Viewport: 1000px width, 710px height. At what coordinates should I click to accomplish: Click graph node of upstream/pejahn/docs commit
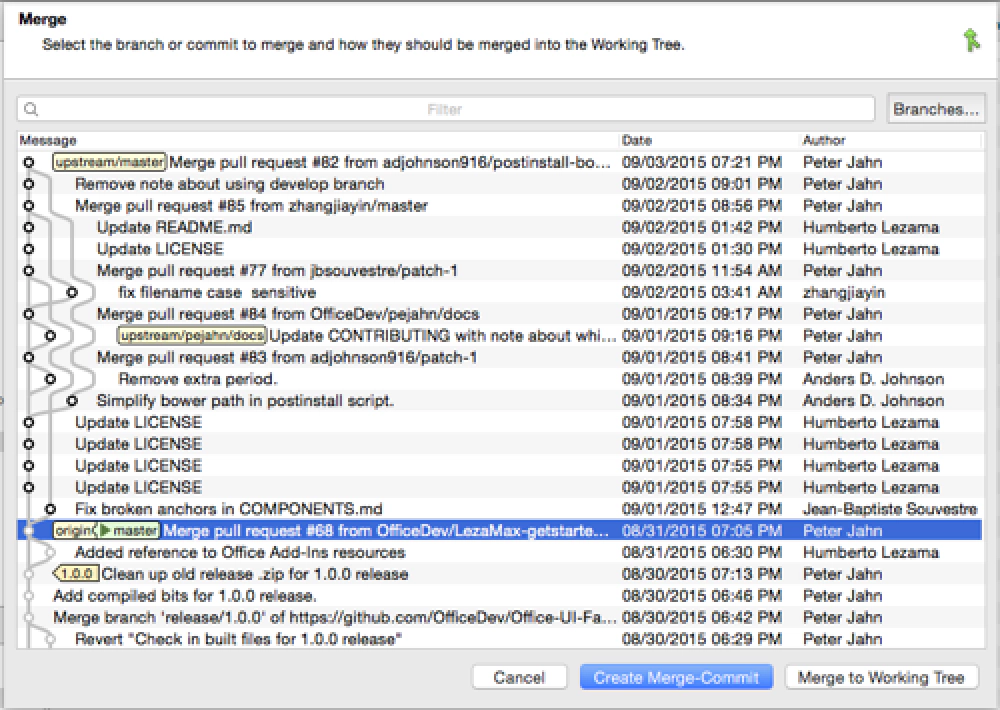pyautogui.click(x=50, y=336)
